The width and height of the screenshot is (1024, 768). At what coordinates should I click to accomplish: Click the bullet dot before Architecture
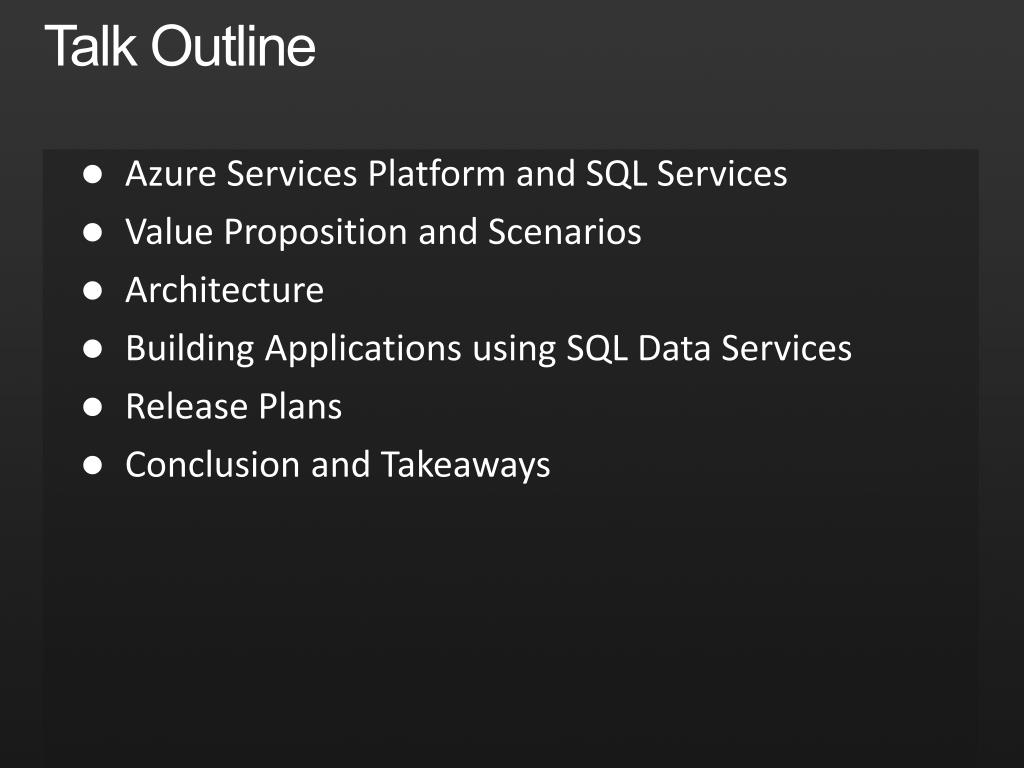(93, 290)
